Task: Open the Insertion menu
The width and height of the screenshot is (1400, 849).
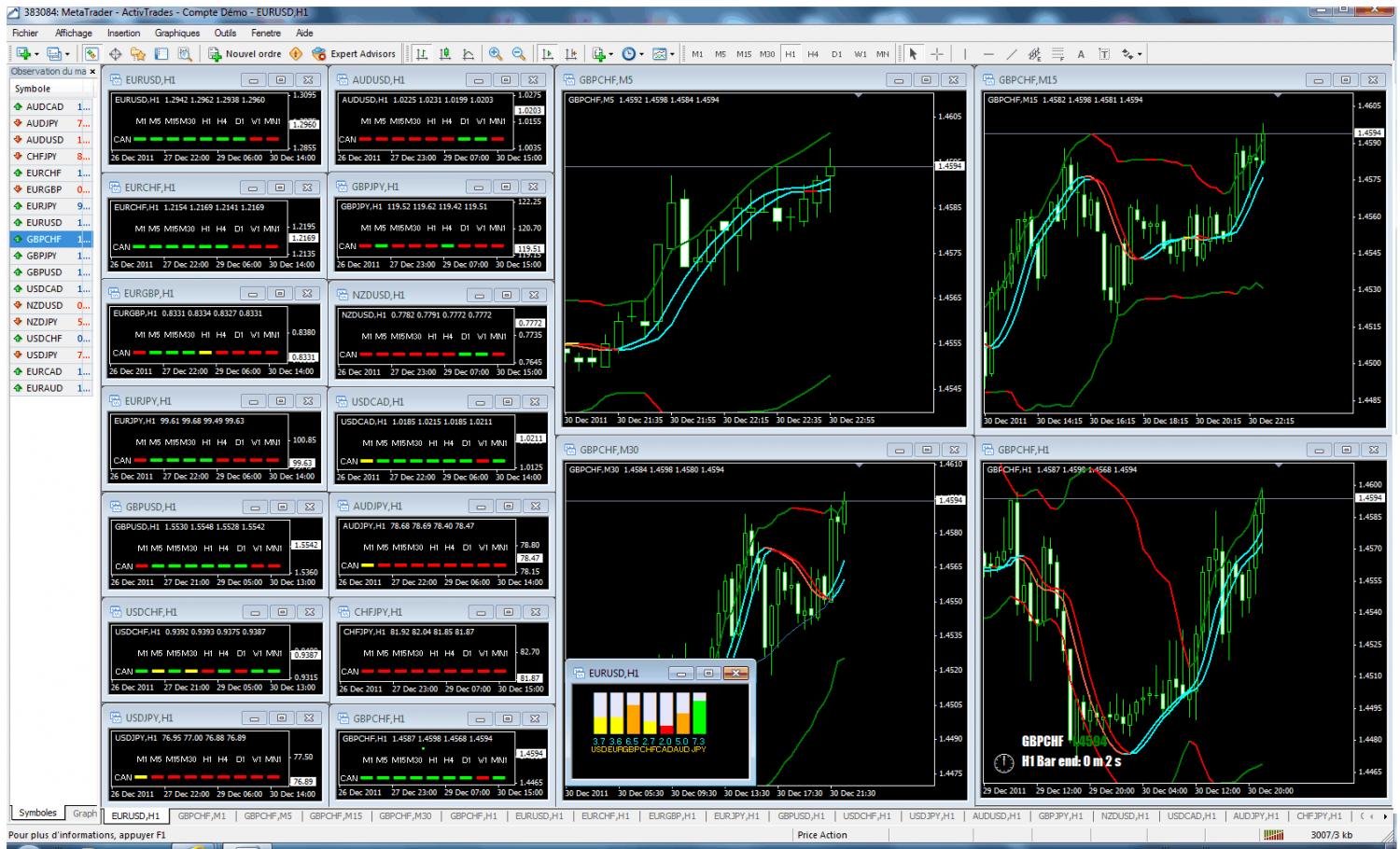Action: 123,33
